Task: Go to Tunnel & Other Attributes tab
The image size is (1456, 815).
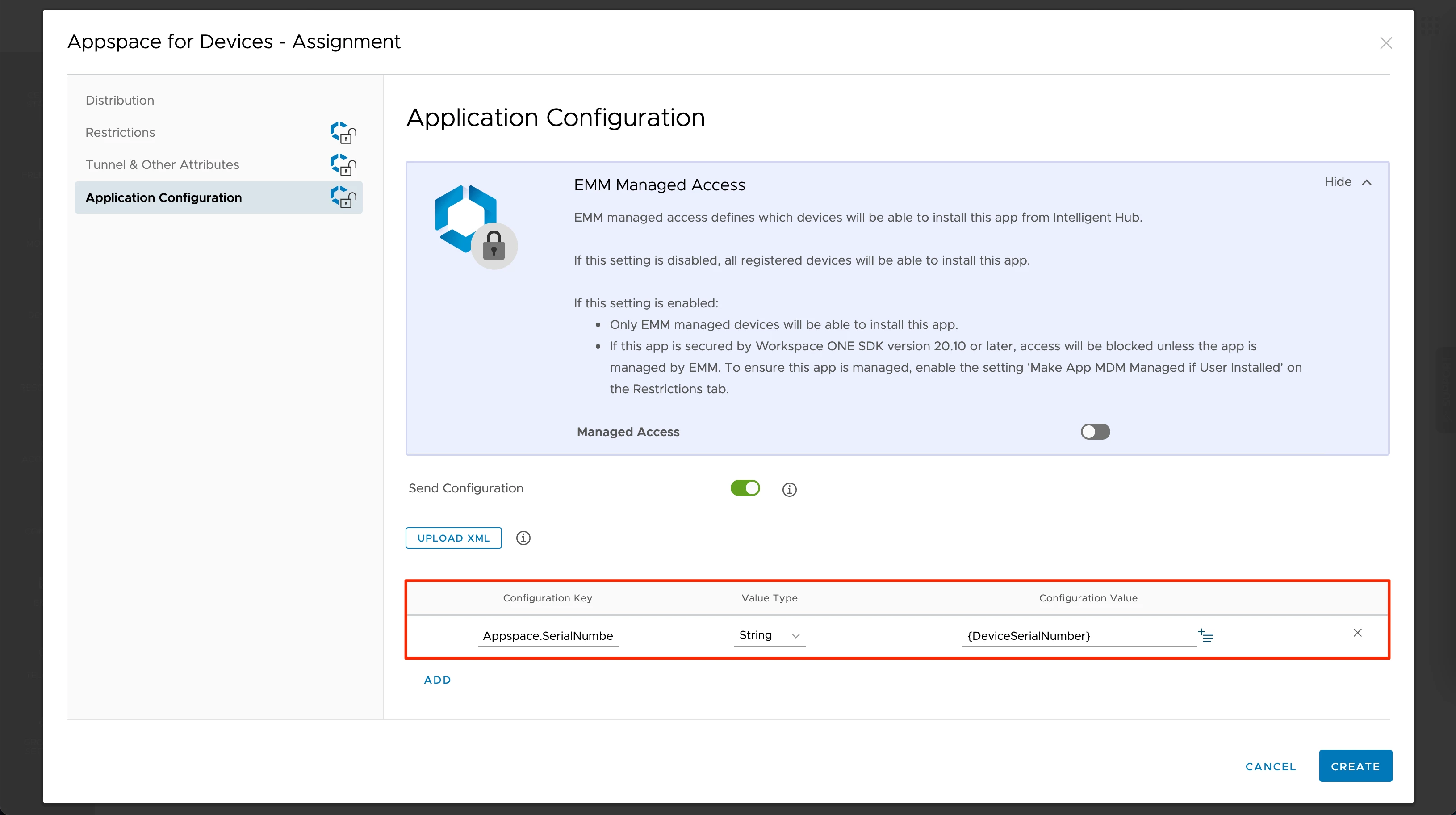Action: tap(162, 164)
